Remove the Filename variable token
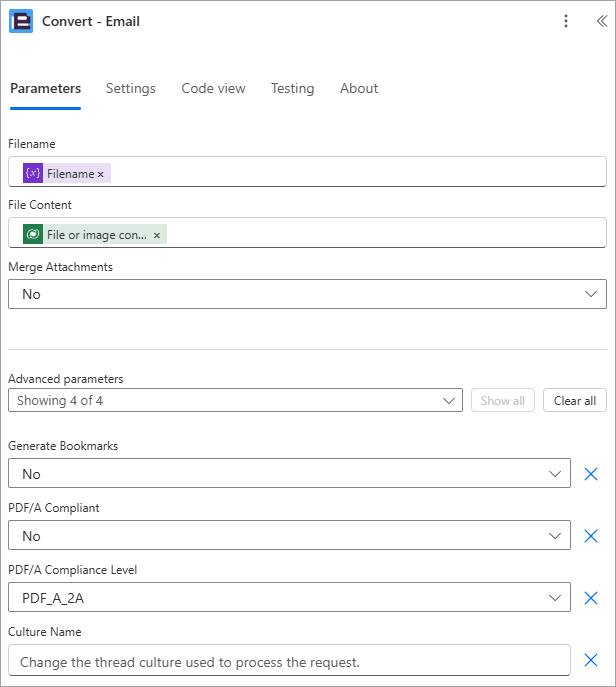 coord(101,174)
